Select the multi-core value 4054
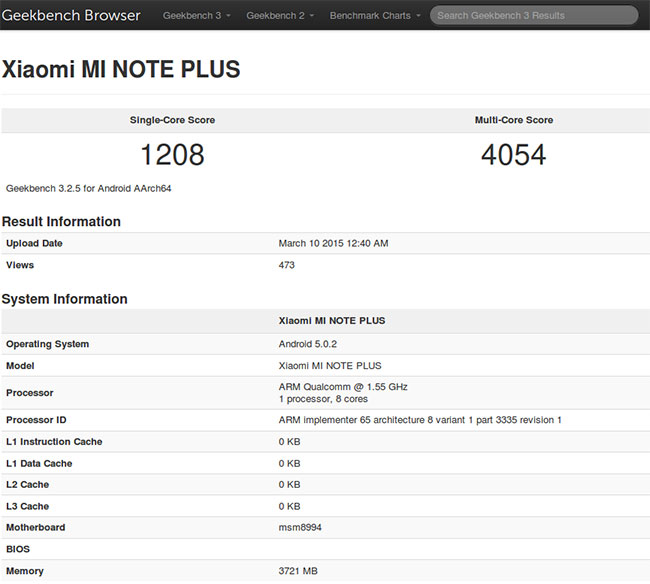650x584 pixels. click(x=514, y=155)
